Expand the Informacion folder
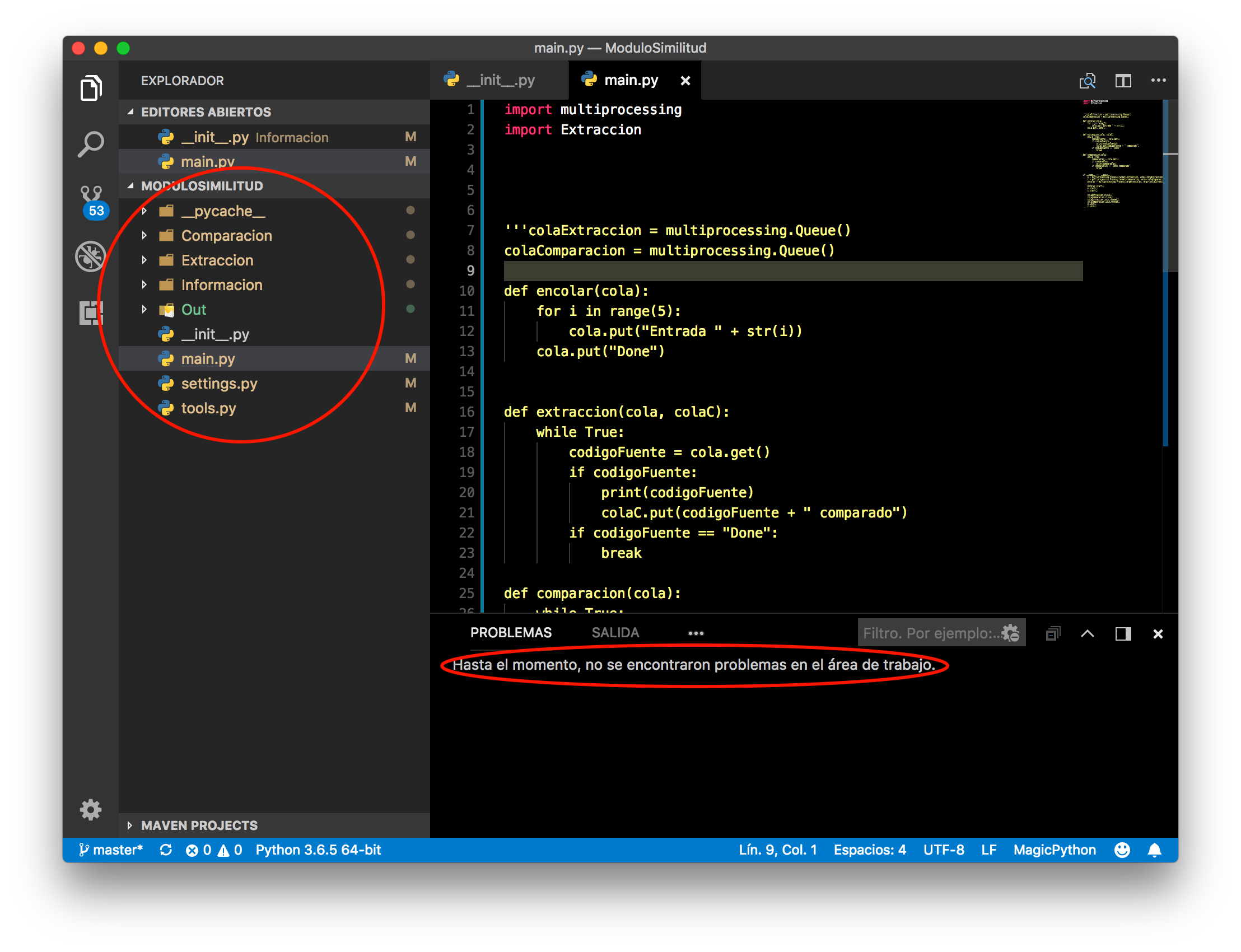This screenshot has height=952, width=1241. [274, 284]
